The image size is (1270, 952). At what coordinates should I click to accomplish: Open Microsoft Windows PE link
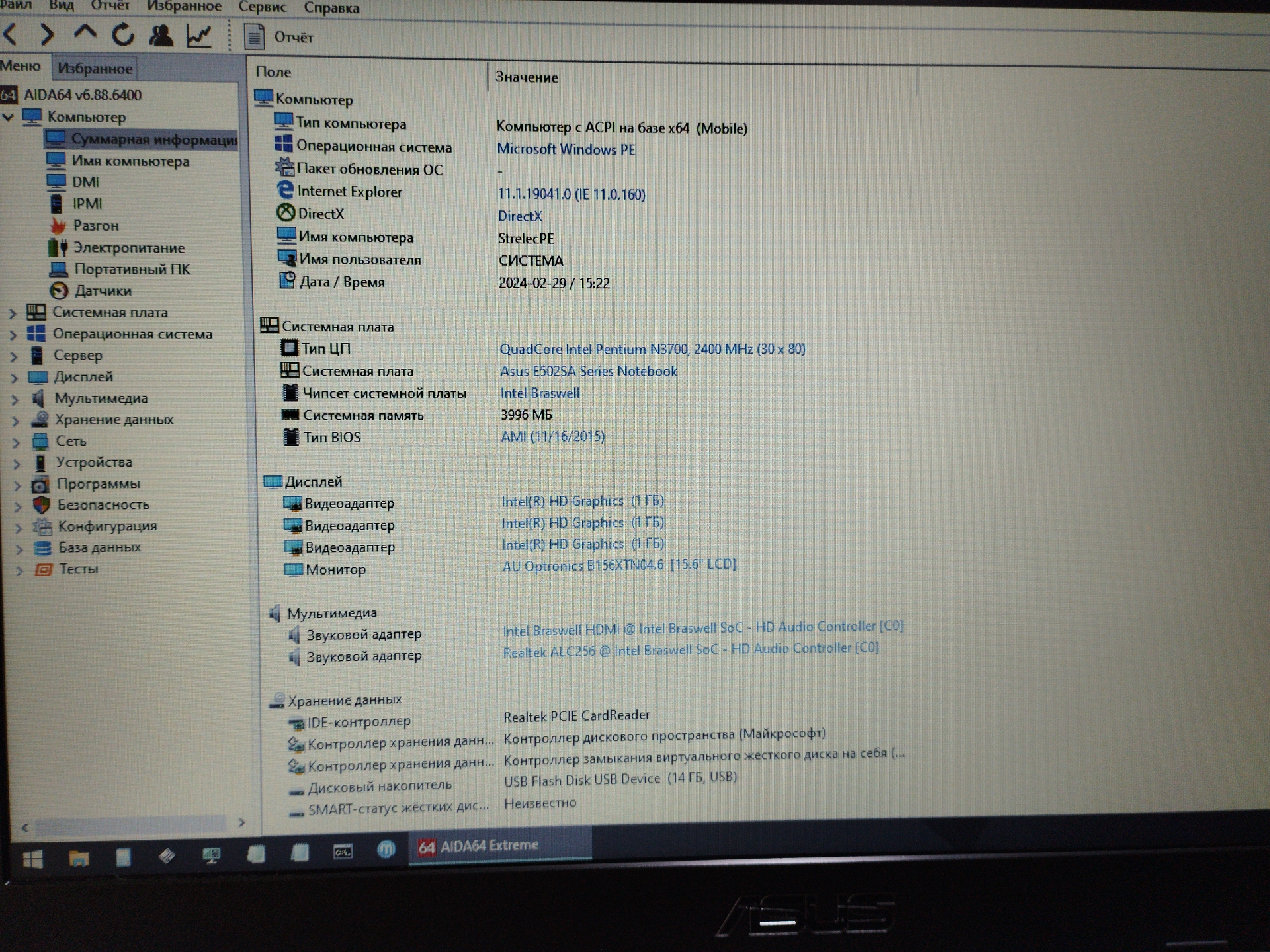click(x=566, y=149)
